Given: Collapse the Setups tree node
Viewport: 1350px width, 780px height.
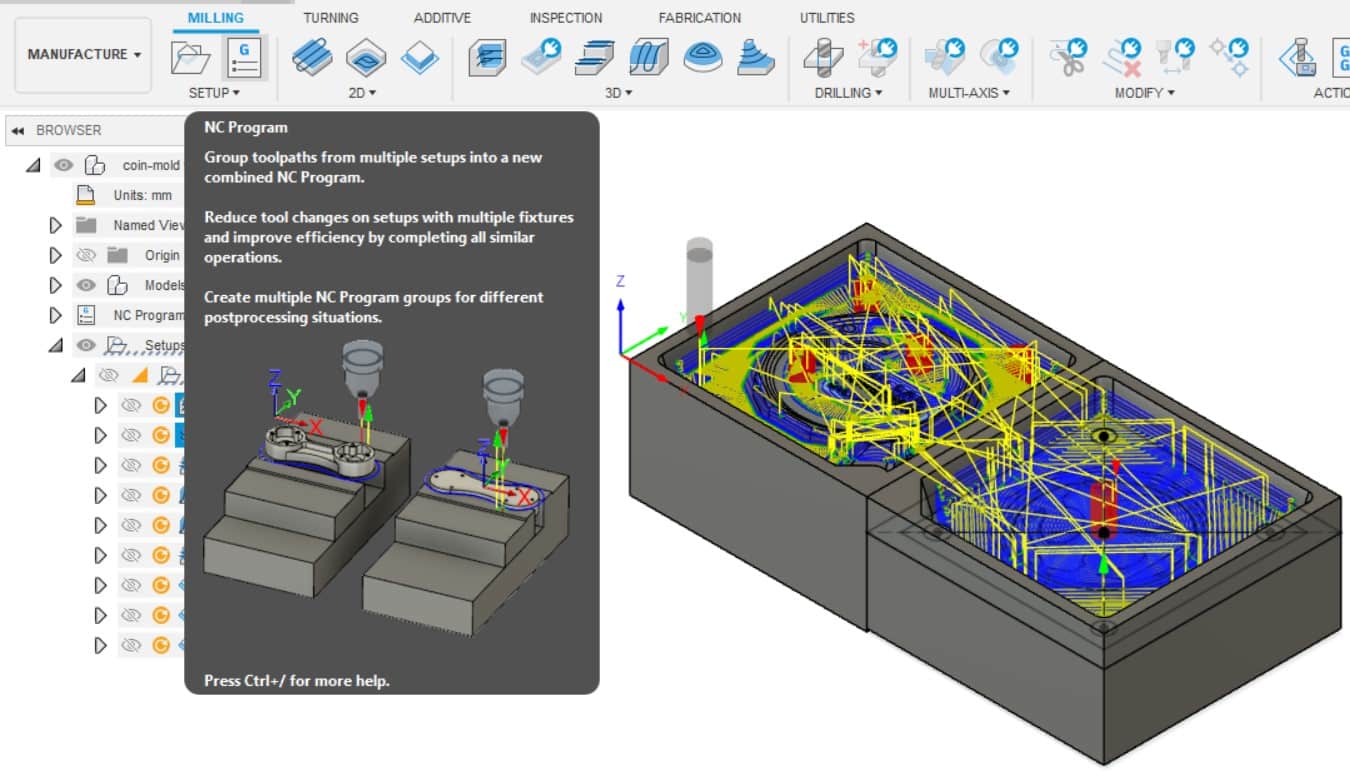Looking at the screenshot, I should [56, 345].
